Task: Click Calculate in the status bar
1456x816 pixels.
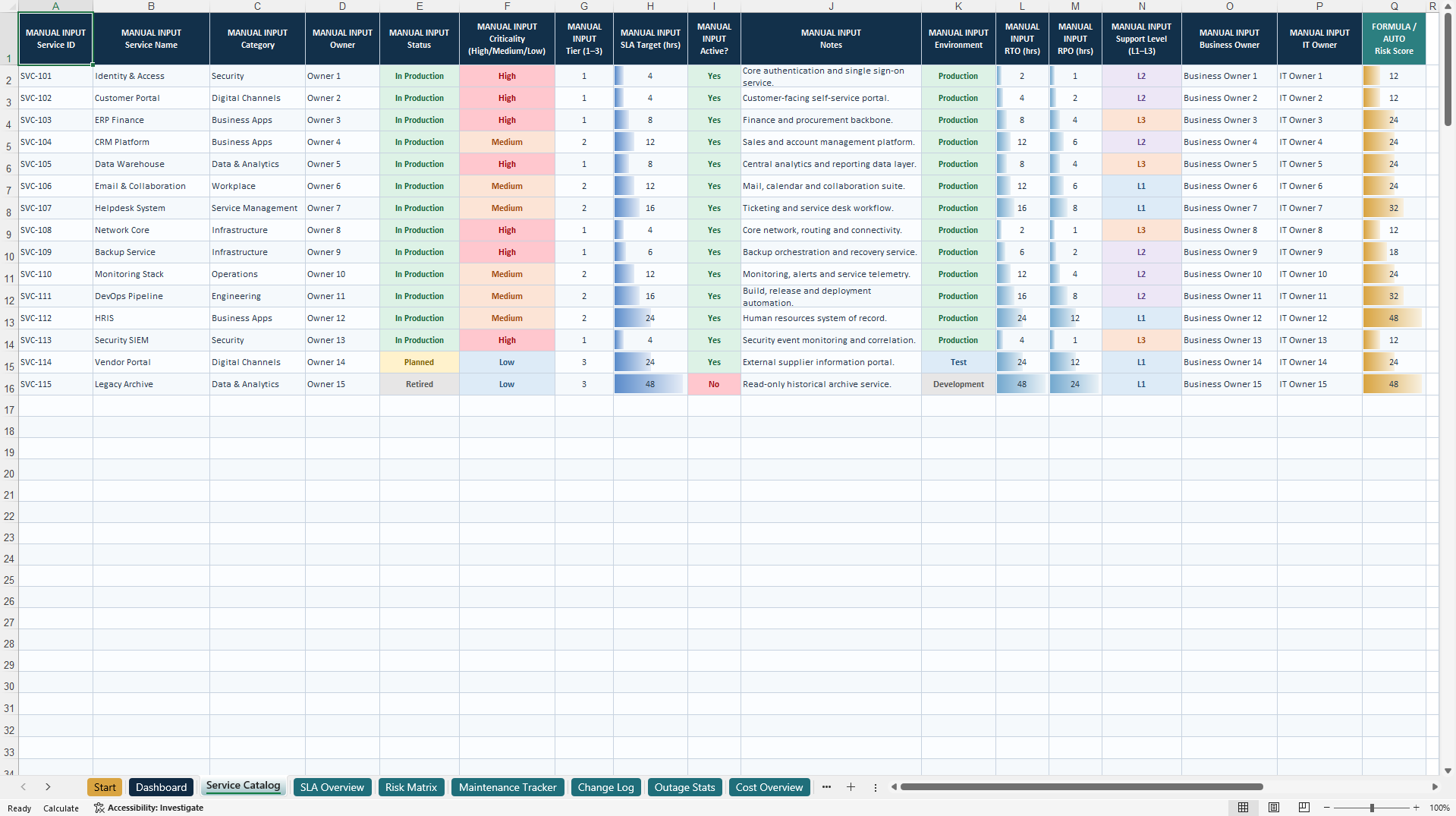Action: tap(61, 808)
